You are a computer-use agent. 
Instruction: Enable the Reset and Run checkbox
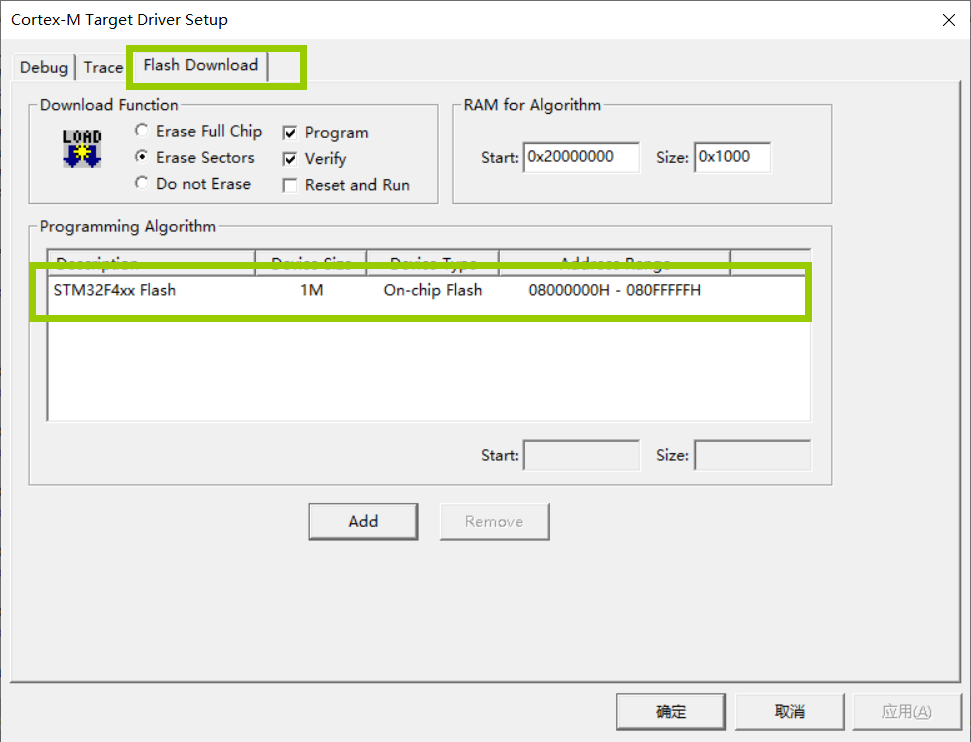[x=290, y=185]
